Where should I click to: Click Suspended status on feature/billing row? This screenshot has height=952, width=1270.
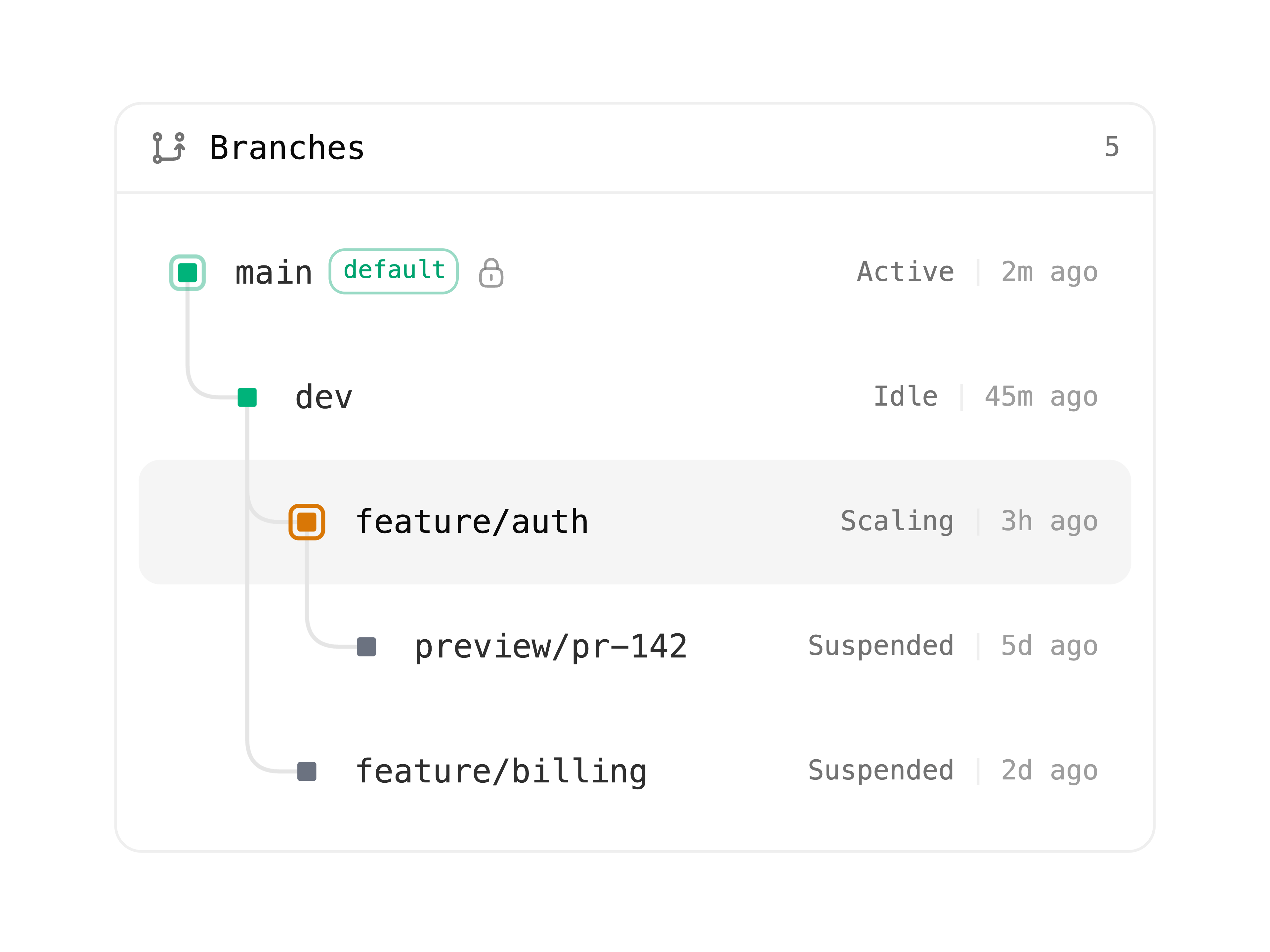pyautogui.click(x=881, y=771)
